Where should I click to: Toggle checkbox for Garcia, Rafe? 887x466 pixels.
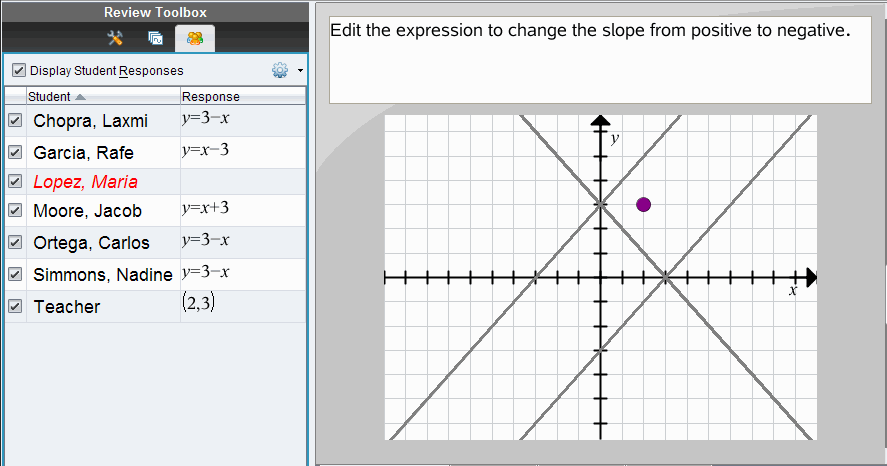[15, 153]
